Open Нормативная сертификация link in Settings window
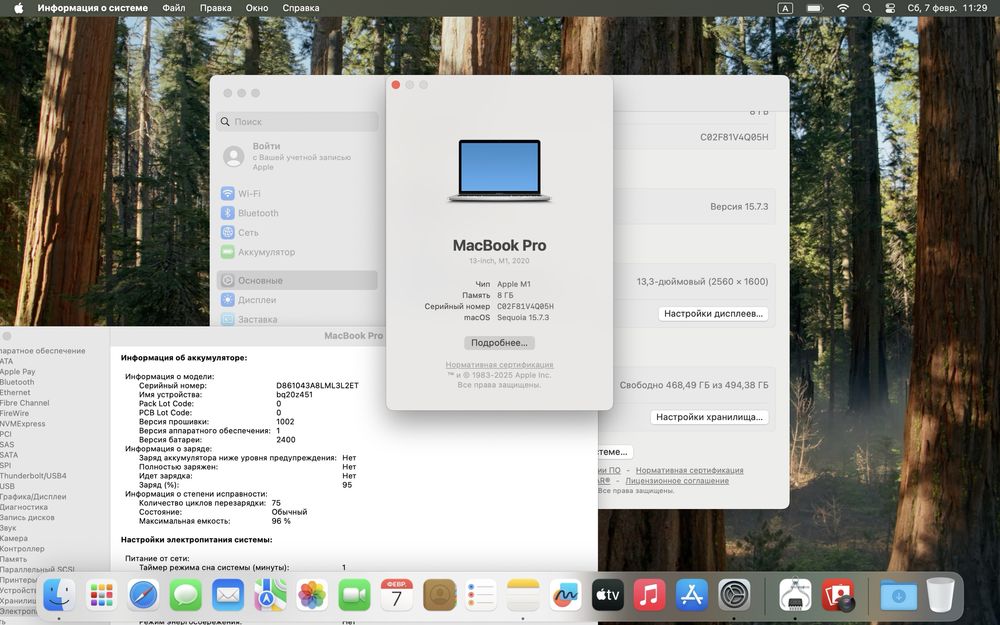Viewport: 1000px width, 625px height. point(689,470)
